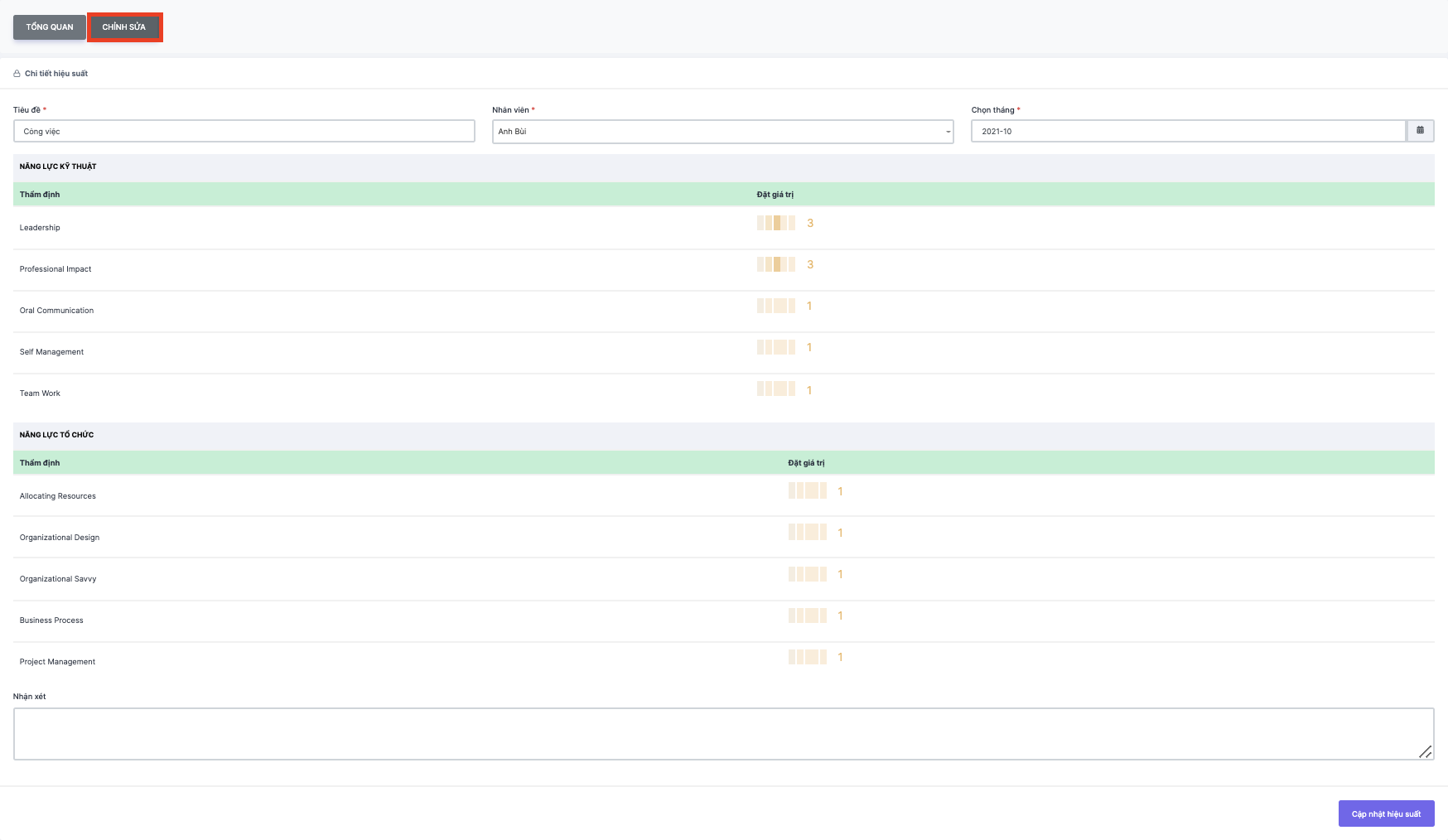Open the calendar picker icon

1421,131
